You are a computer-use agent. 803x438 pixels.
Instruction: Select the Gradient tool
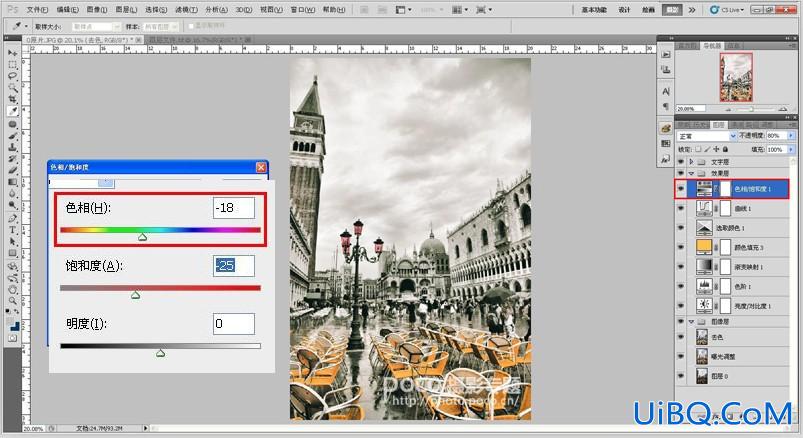coord(12,182)
